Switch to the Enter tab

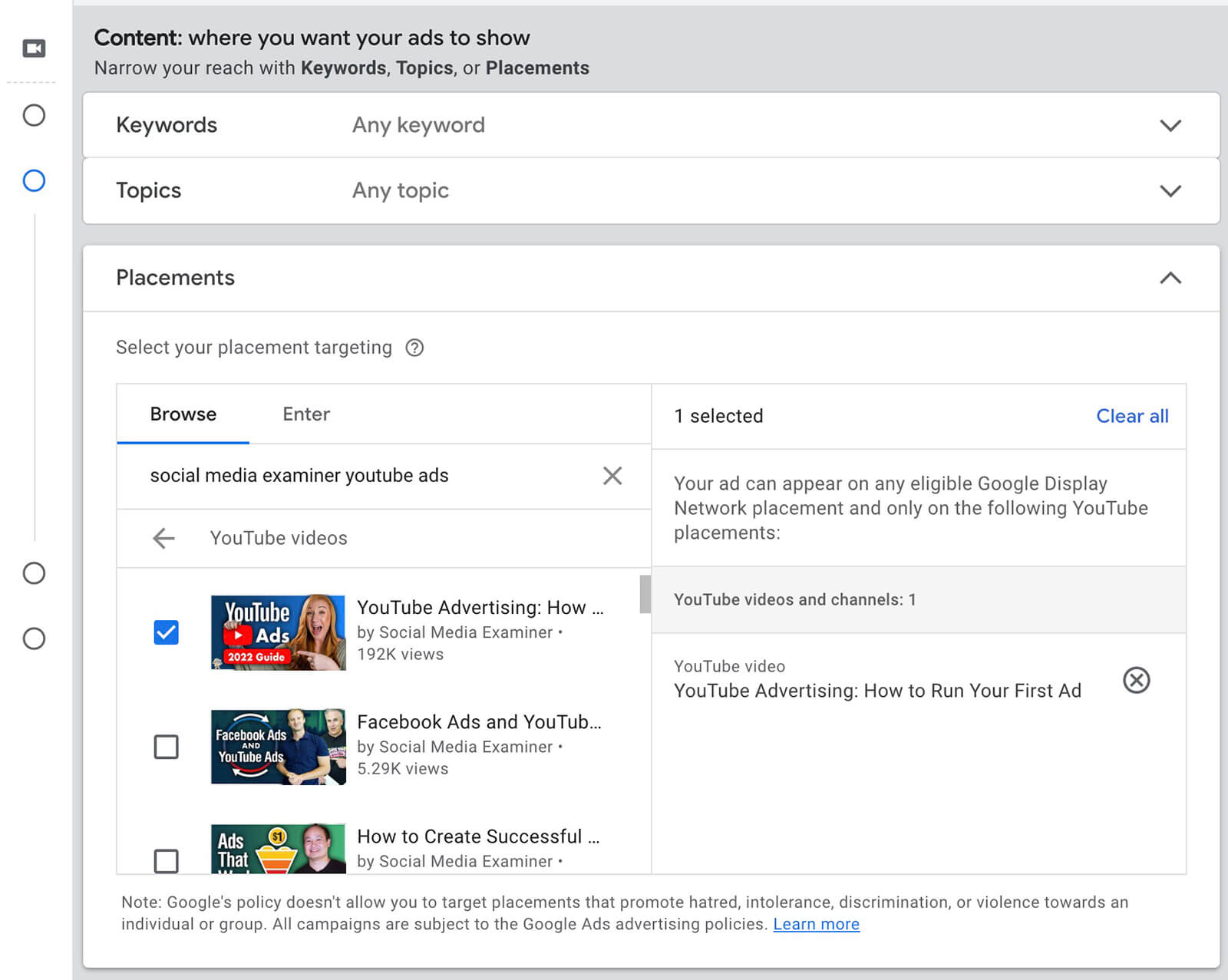point(306,414)
